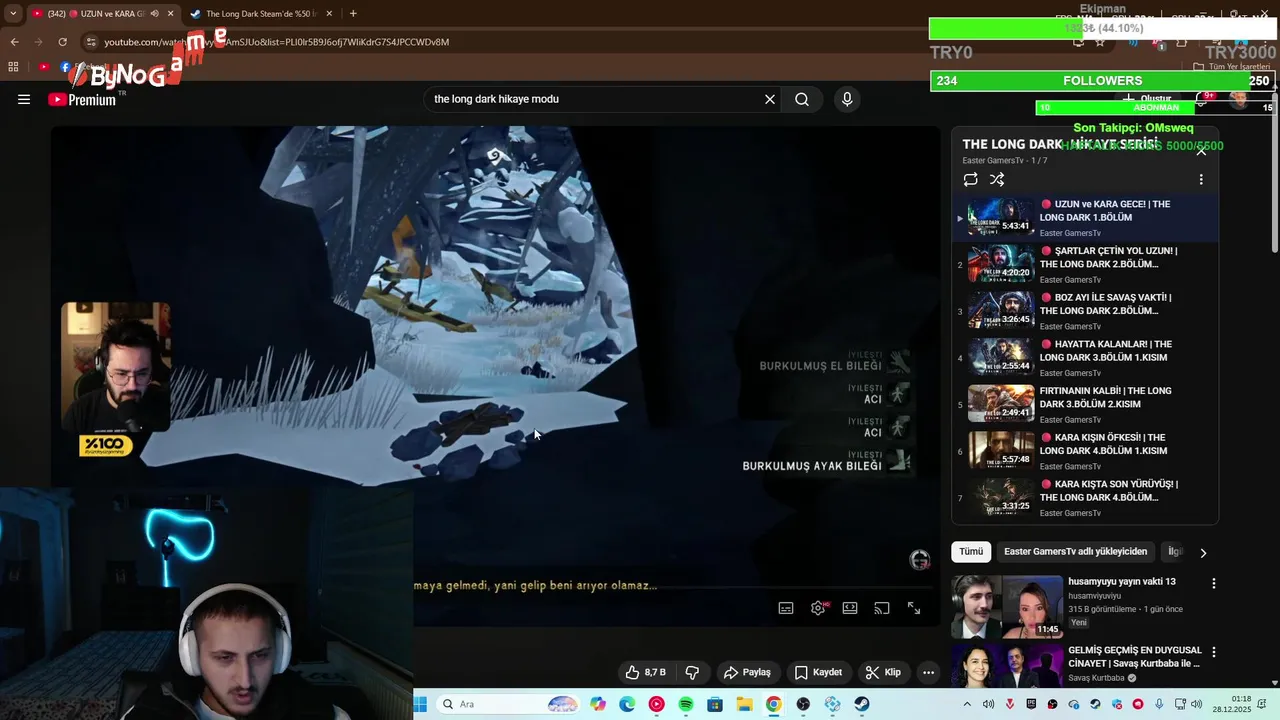
Task: Clear the YouTube search box text
Action: click(x=770, y=99)
